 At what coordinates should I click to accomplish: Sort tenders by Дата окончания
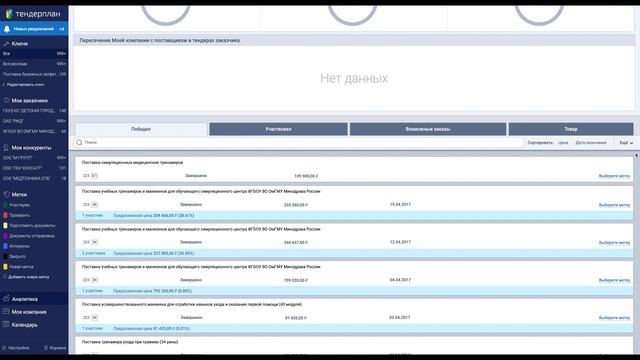pos(591,143)
